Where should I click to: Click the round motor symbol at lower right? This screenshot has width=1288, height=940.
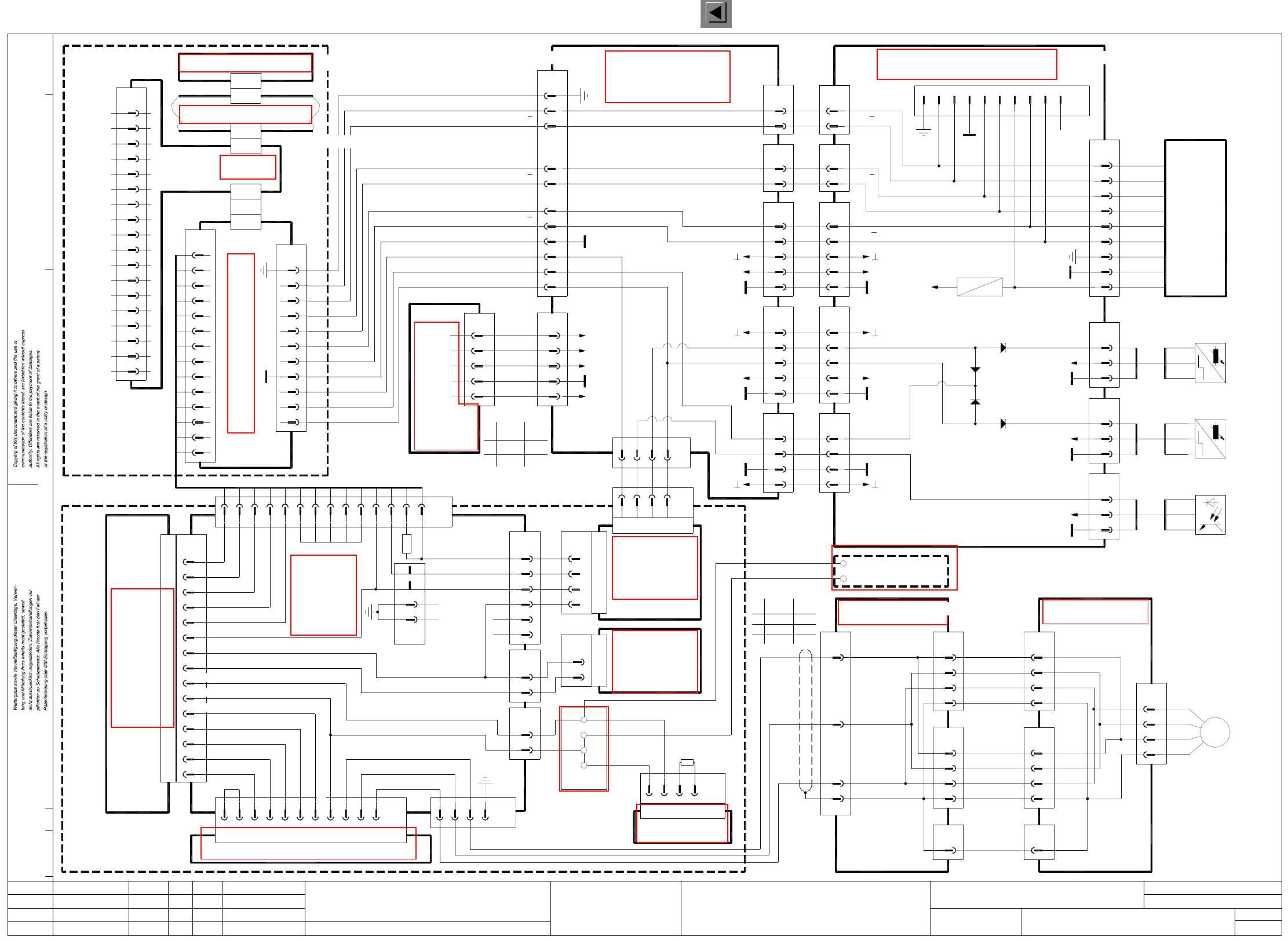pos(1214,732)
